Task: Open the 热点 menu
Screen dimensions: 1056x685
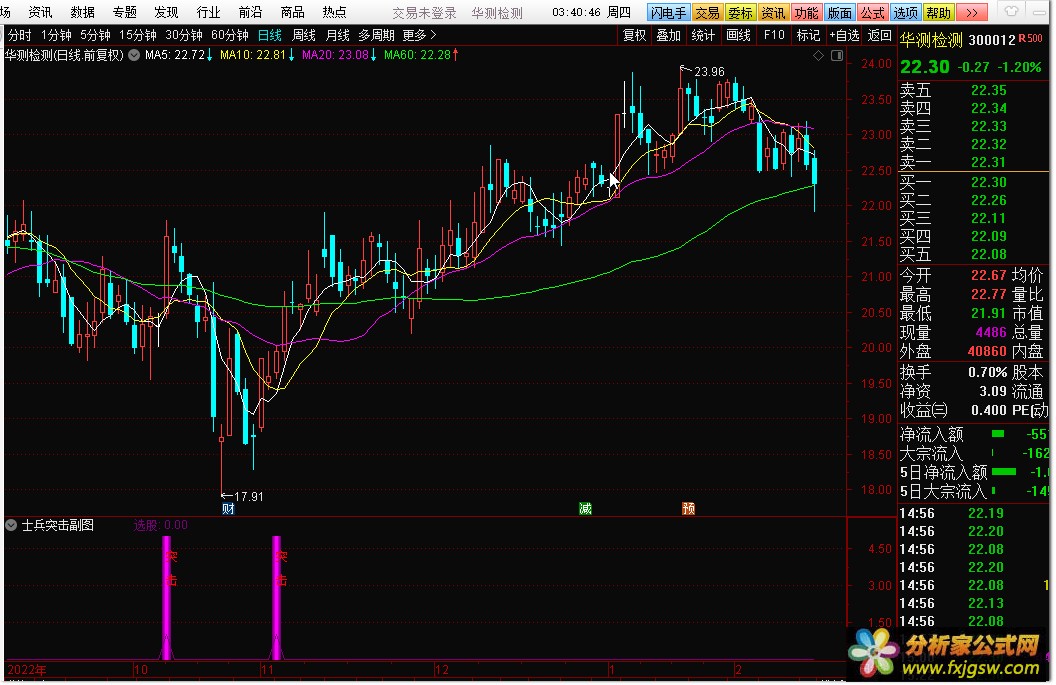Action: 334,12
